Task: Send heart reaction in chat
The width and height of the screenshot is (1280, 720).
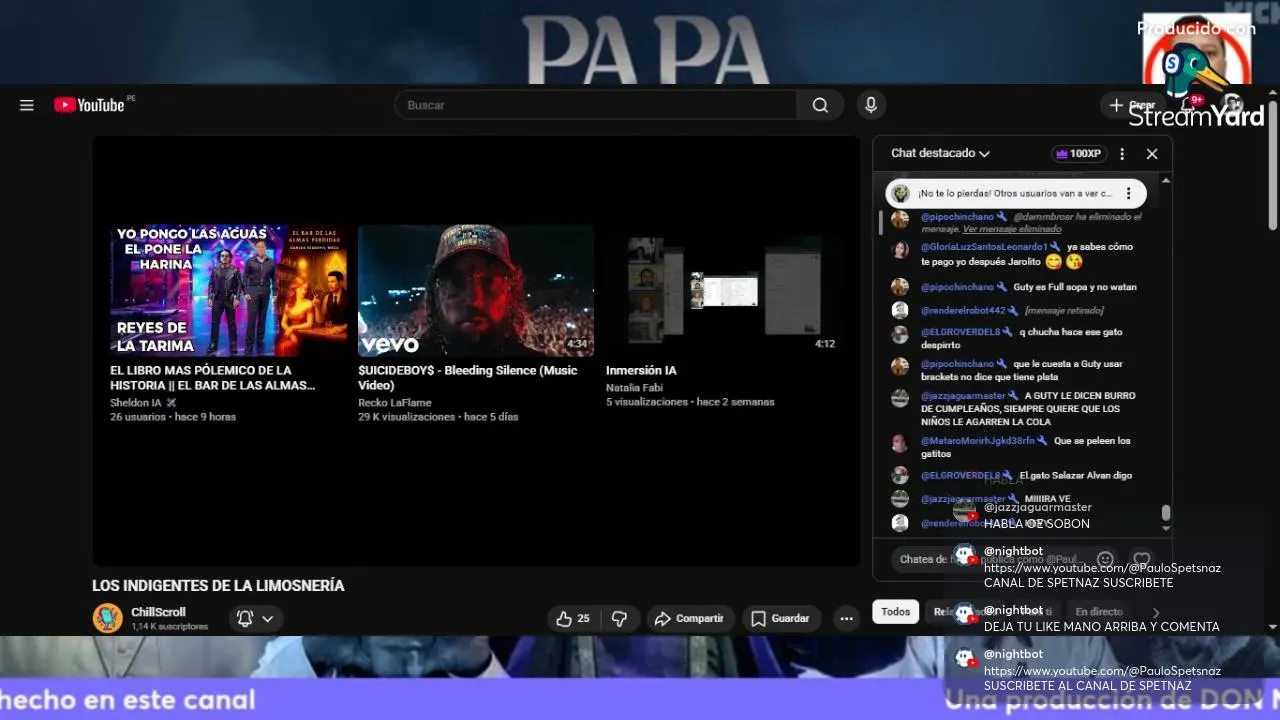Action: pyautogui.click(x=1142, y=560)
